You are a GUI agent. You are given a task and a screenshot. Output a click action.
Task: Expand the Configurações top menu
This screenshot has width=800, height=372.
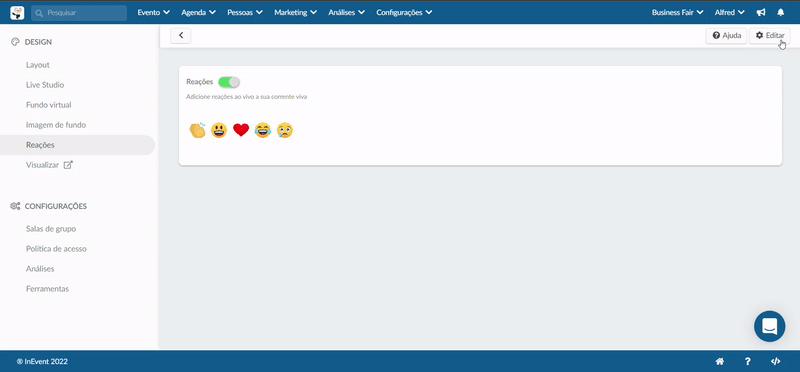[404, 12]
